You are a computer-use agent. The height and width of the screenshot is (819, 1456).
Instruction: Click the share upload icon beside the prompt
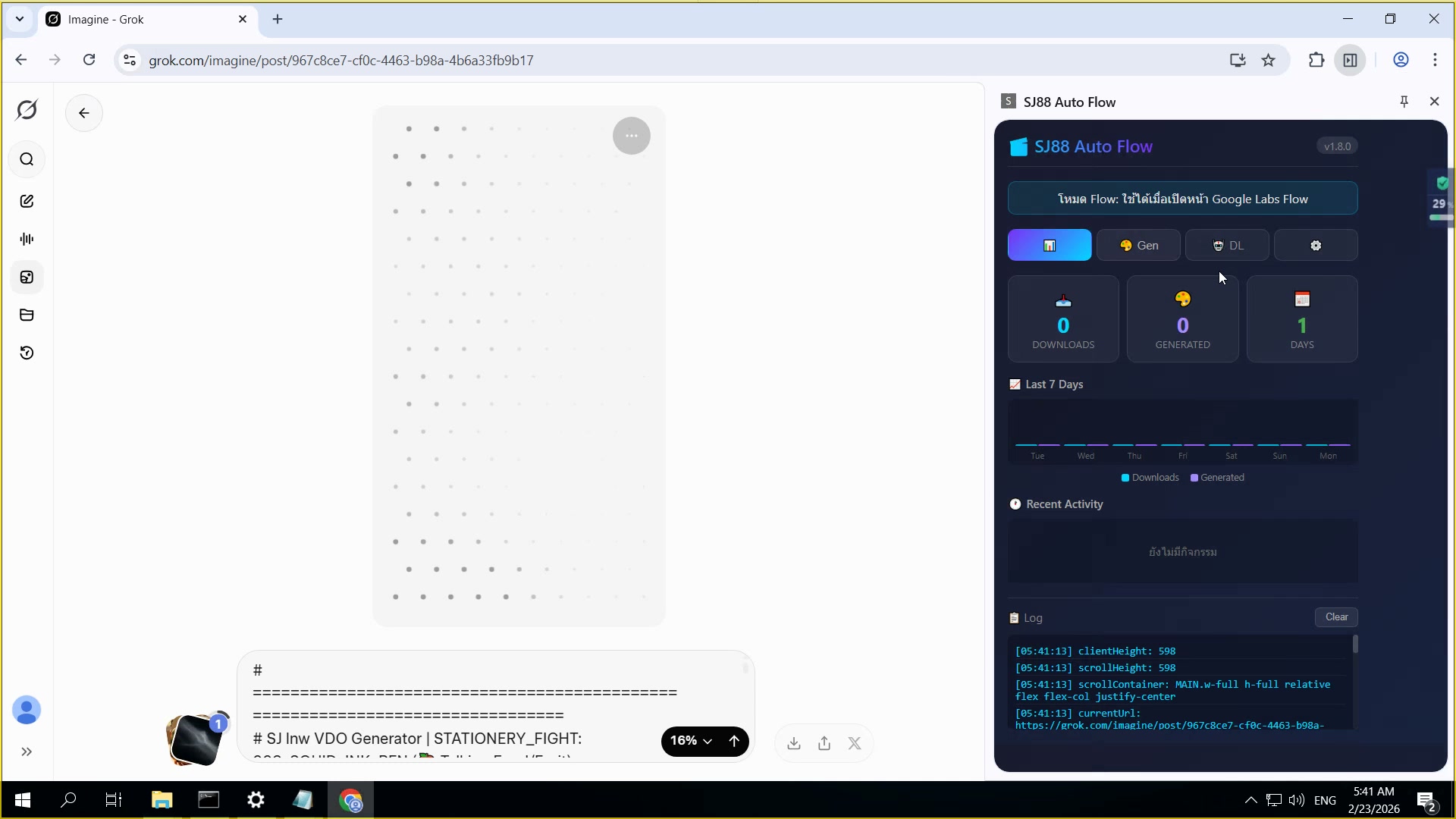[824, 743]
